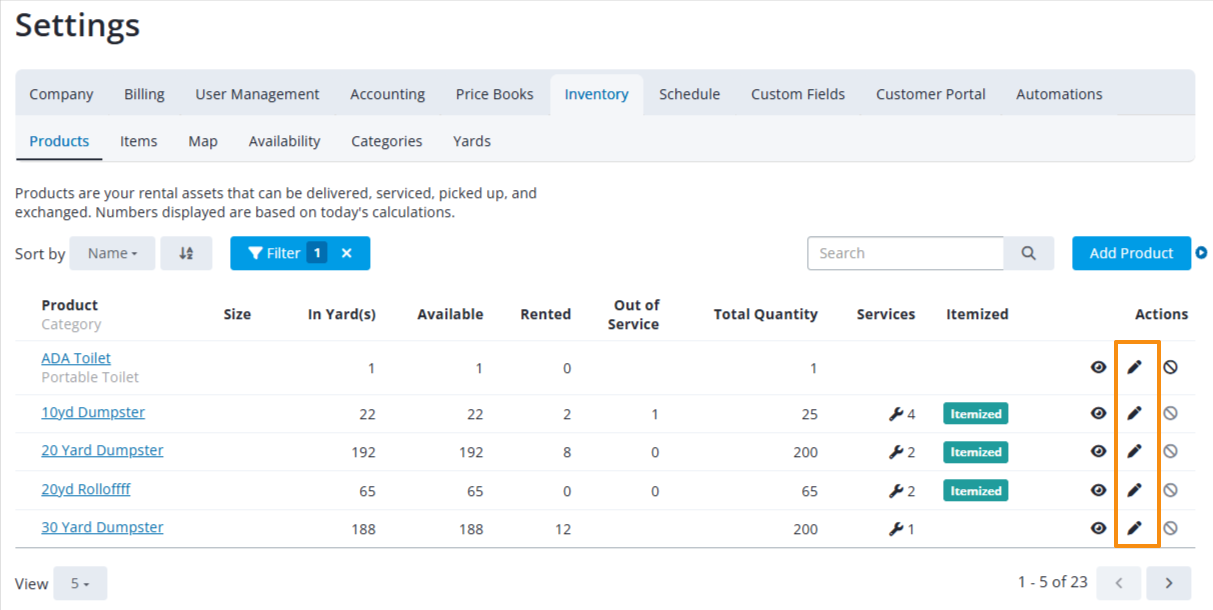Image resolution: width=1213 pixels, height=610 pixels.
Task: Open the 30 Yard Dumpster product link
Action: click(102, 527)
